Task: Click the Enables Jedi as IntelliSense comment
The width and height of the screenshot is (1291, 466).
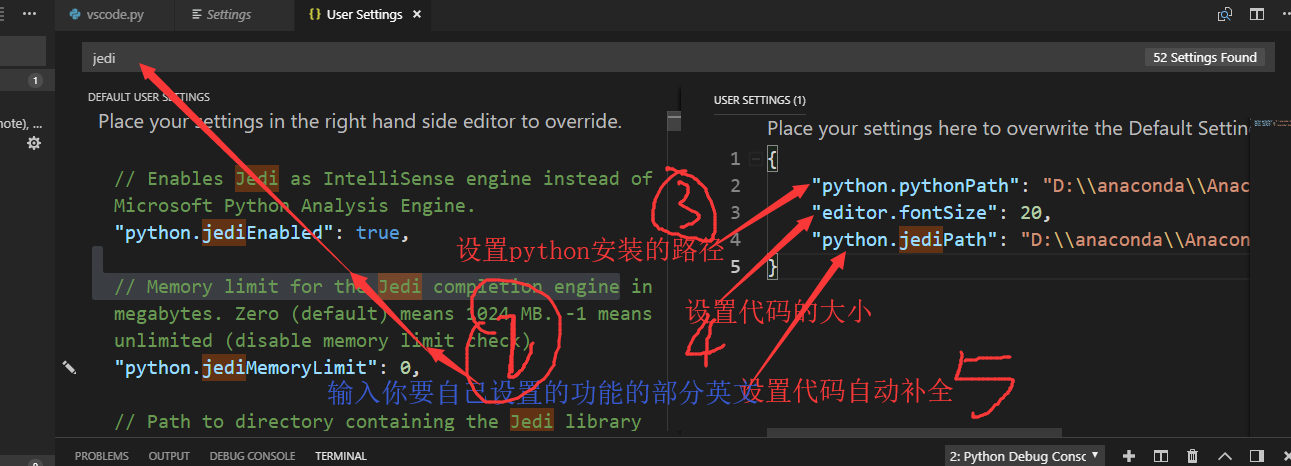Action: click(x=384, y=192)
